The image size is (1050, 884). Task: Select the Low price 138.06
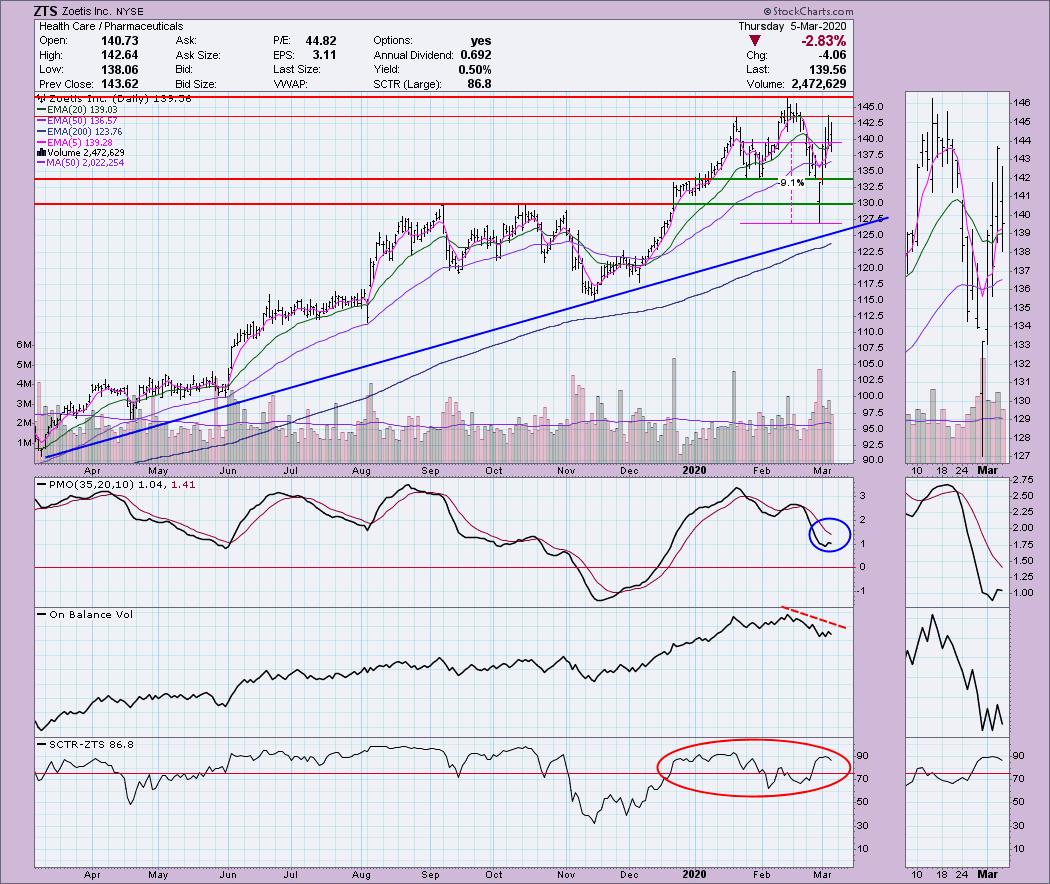point(119,70)
